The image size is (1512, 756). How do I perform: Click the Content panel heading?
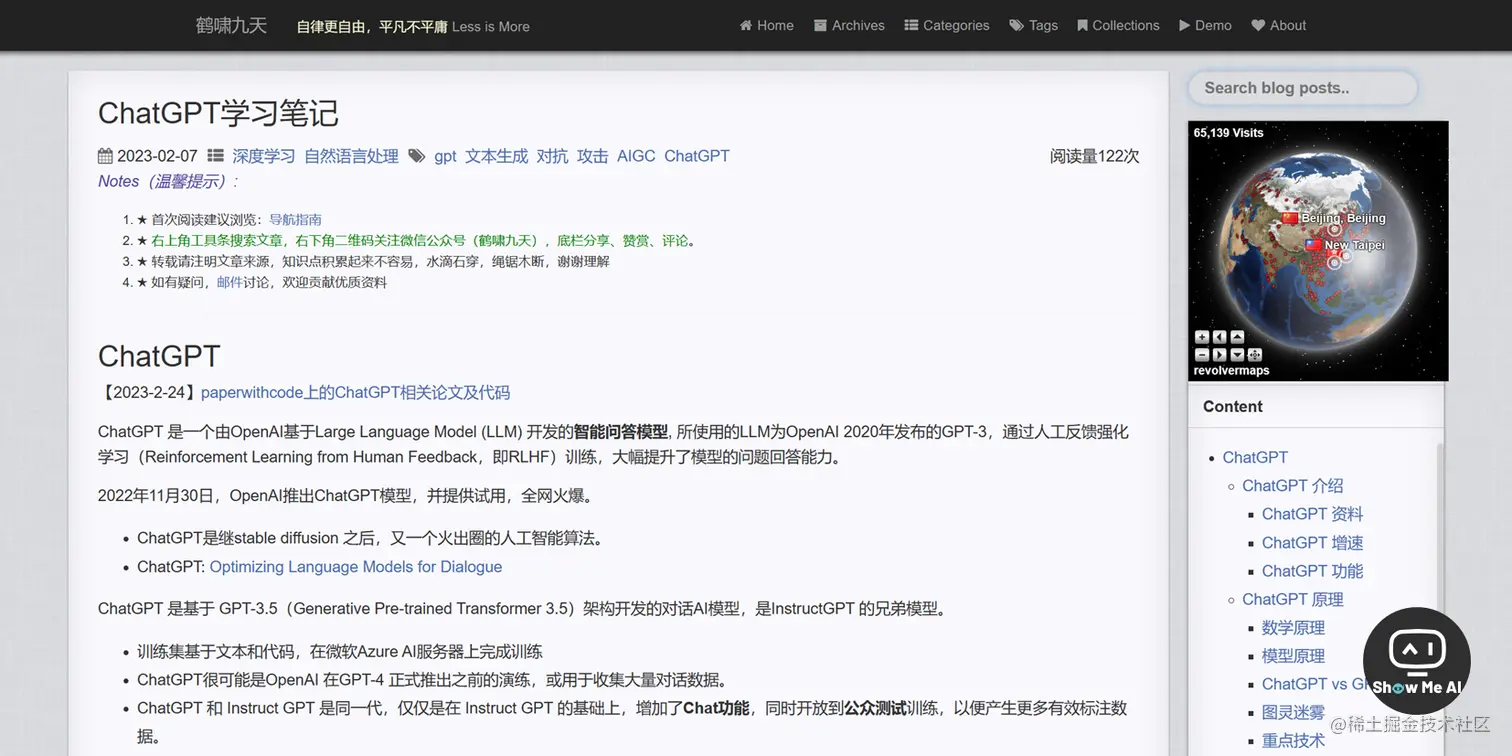pos(1232,406)
